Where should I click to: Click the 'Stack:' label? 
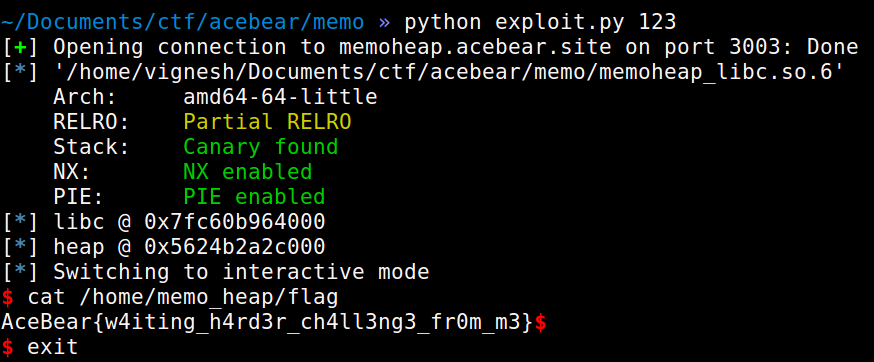(x=91, y=147)
